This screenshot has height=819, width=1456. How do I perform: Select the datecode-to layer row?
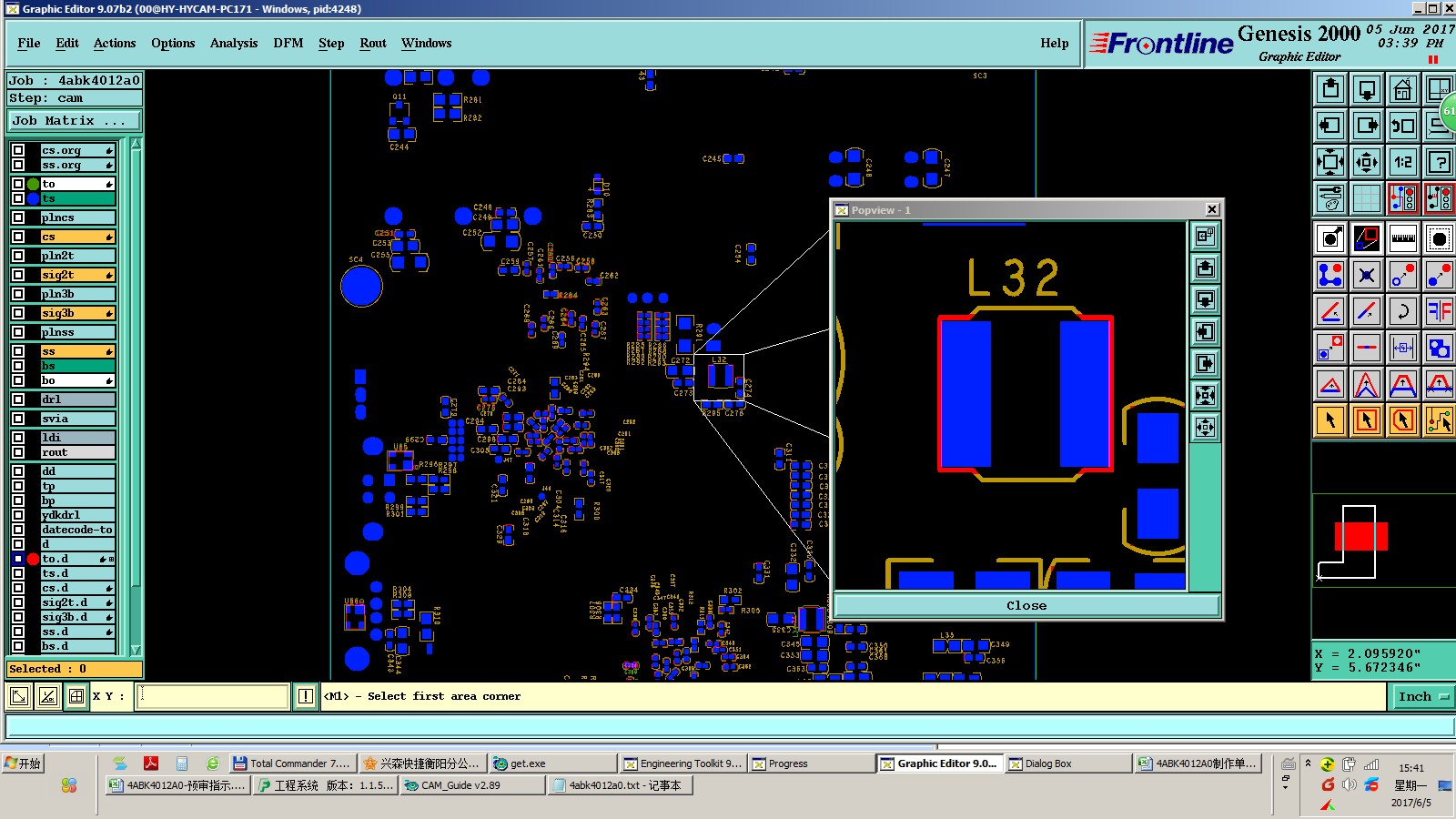tap(78, 530)
